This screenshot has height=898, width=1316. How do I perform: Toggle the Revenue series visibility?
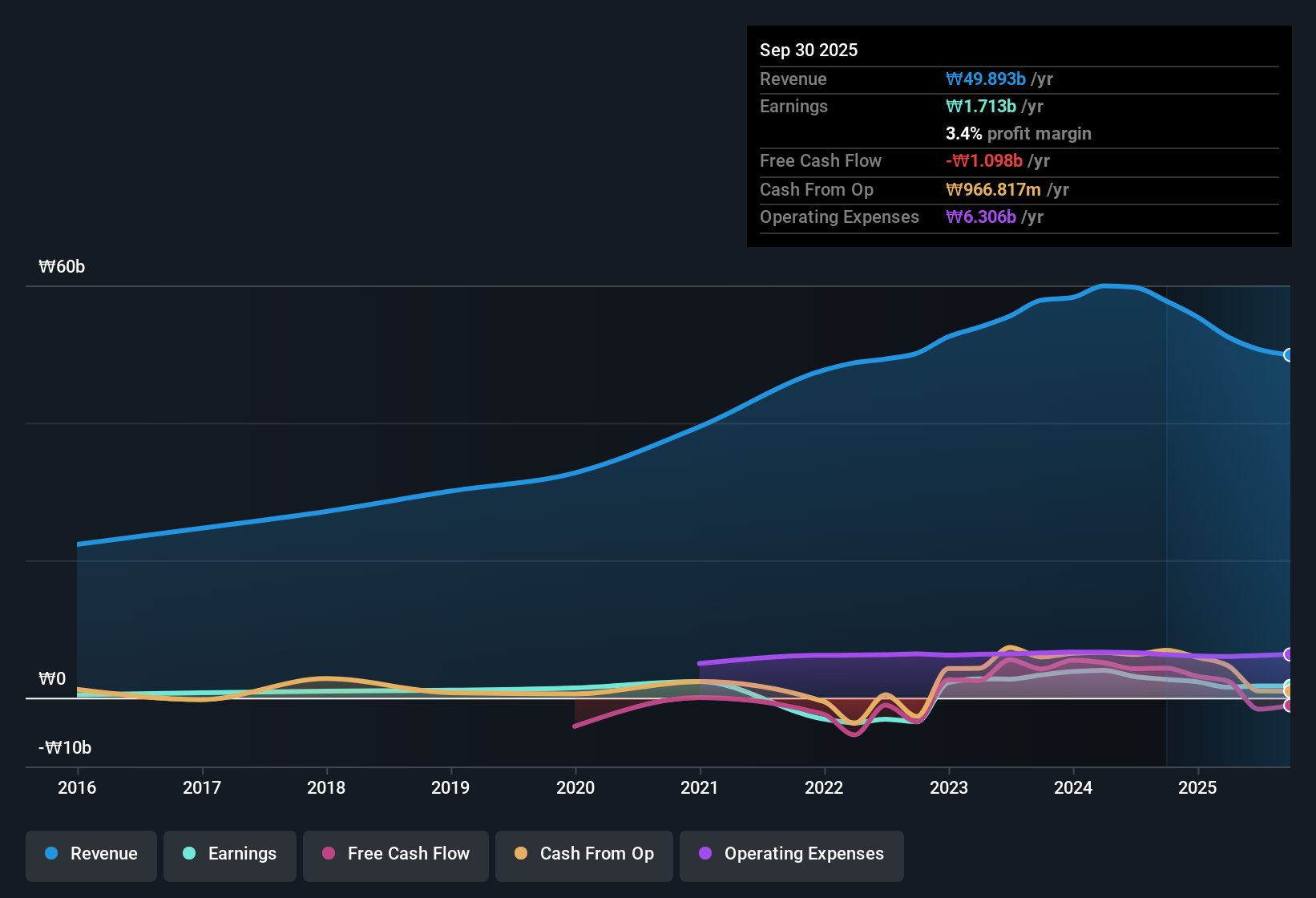tap(91, 854)
